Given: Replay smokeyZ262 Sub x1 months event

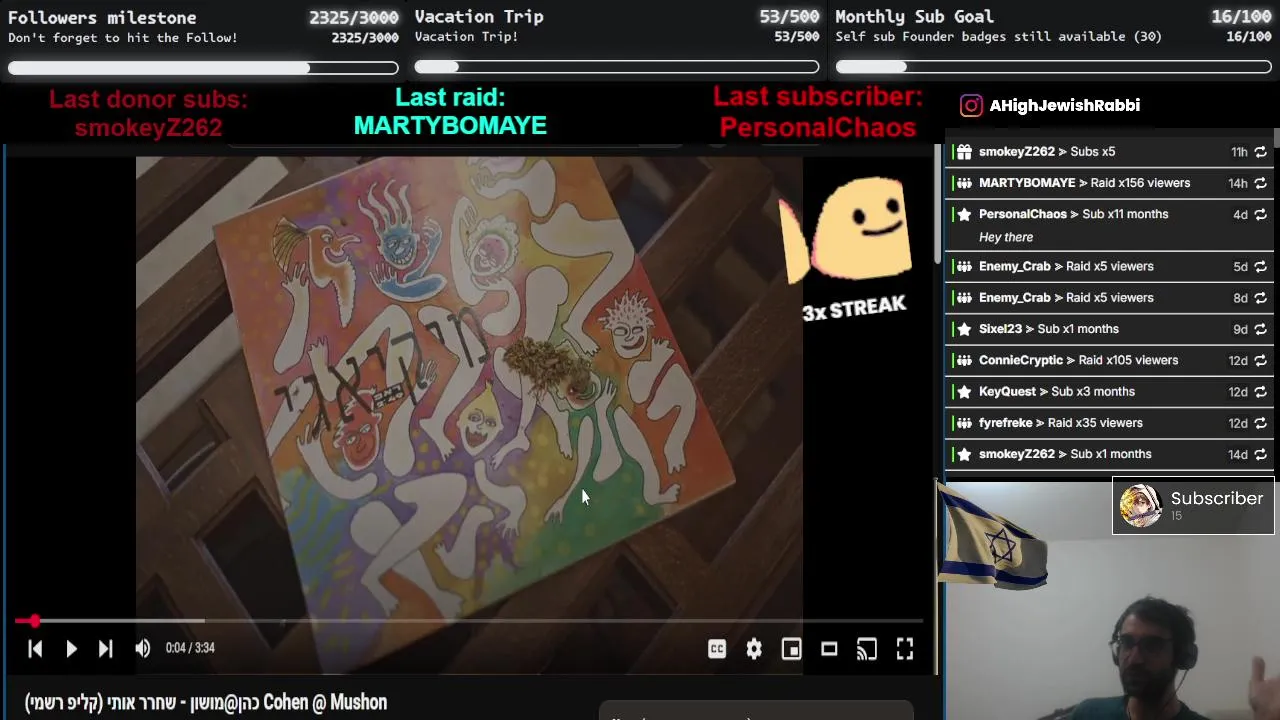Looking at the screenshot, I should [1260, 454].
